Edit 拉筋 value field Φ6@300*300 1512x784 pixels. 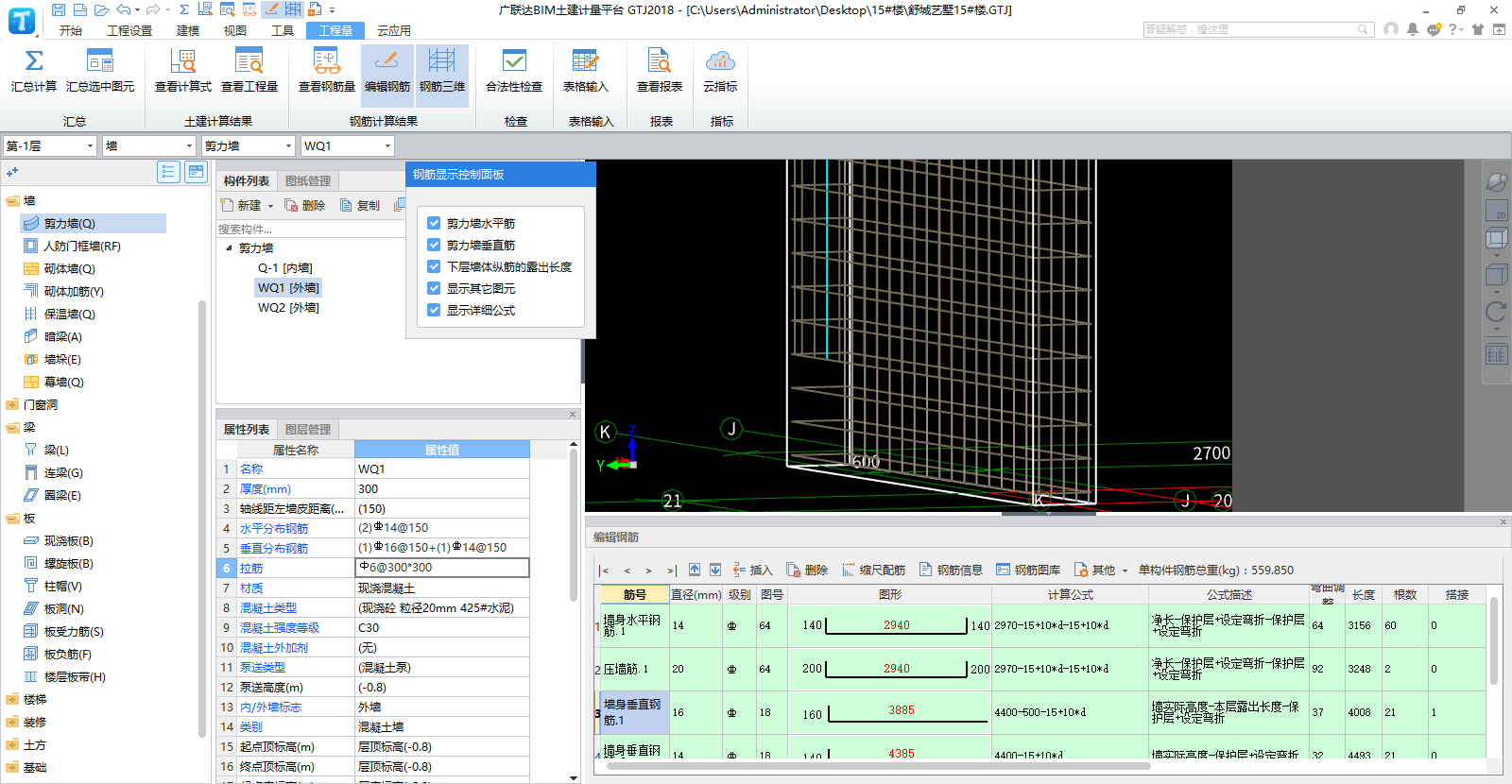pyautogui.click(x=441, y=568)
